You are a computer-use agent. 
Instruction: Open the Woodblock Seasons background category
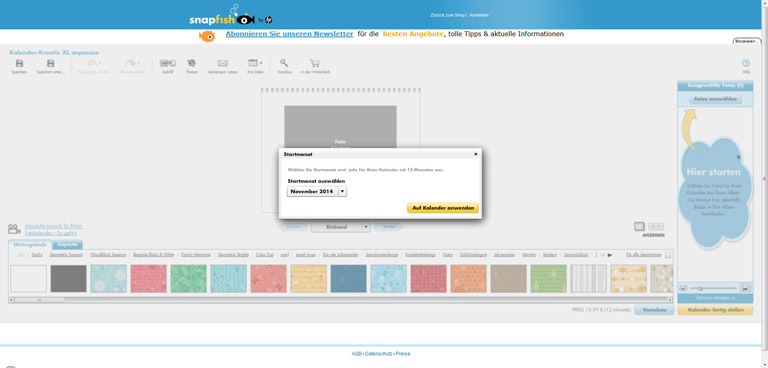[x=108, y=255]
